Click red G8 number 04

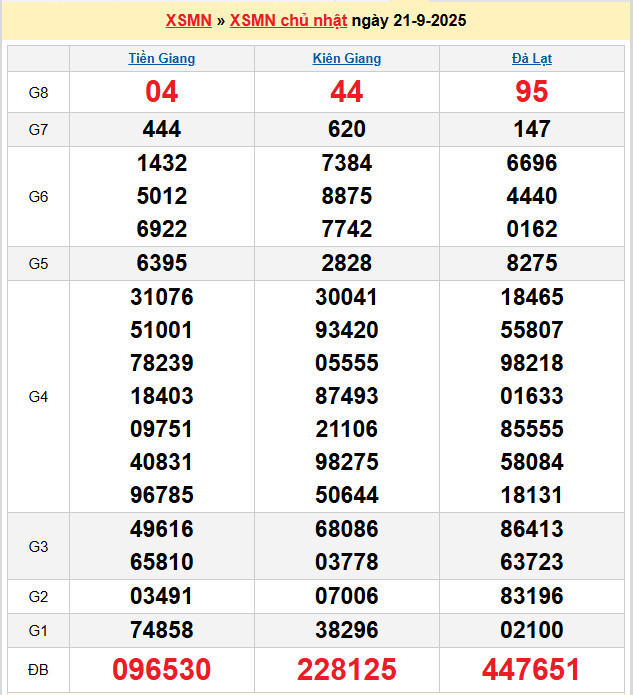coord(162,92)
